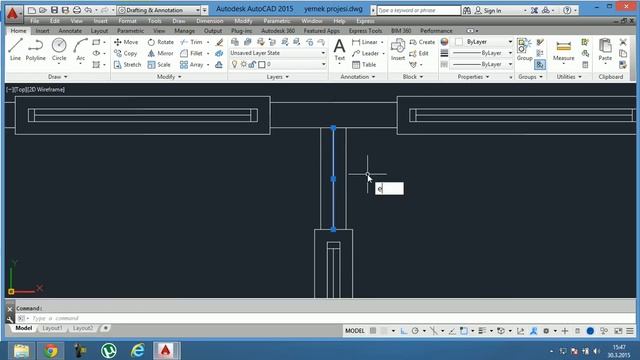Screen dimensions: 640x360
Task: Toggle Ortho mode in status bar
Action: (404, 331)
